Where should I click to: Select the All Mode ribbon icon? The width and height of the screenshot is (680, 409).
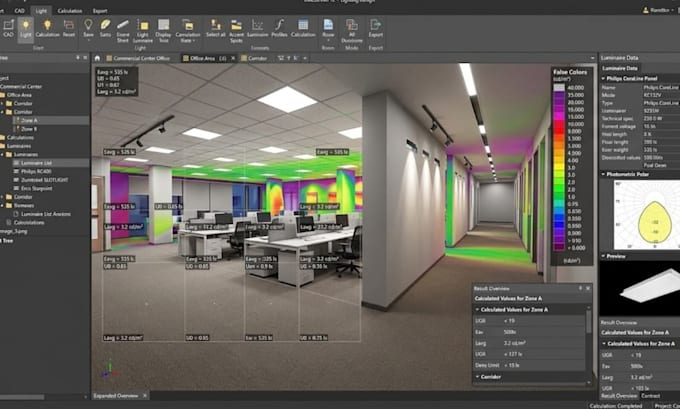pos(352,31)
